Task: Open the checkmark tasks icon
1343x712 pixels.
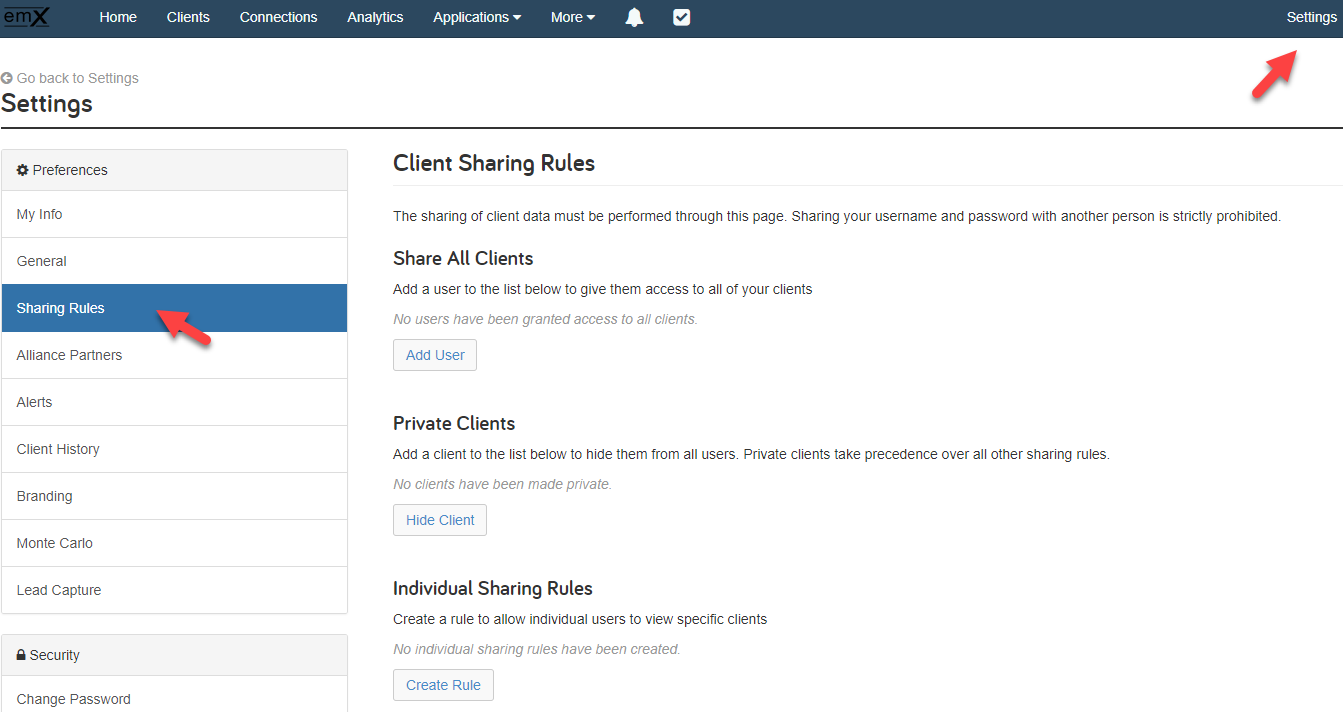Action: (682, 17)
